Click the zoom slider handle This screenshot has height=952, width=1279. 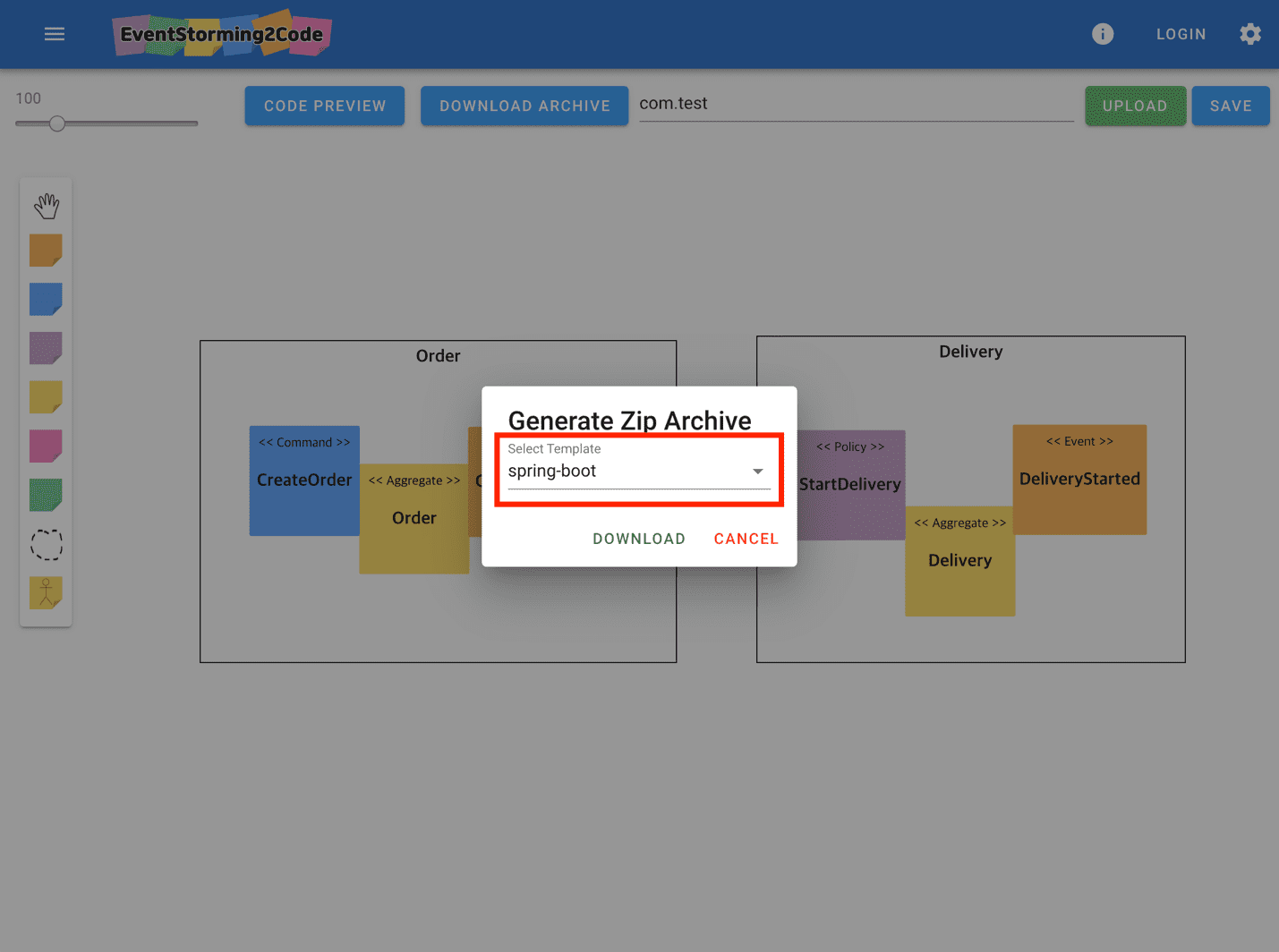57,123
